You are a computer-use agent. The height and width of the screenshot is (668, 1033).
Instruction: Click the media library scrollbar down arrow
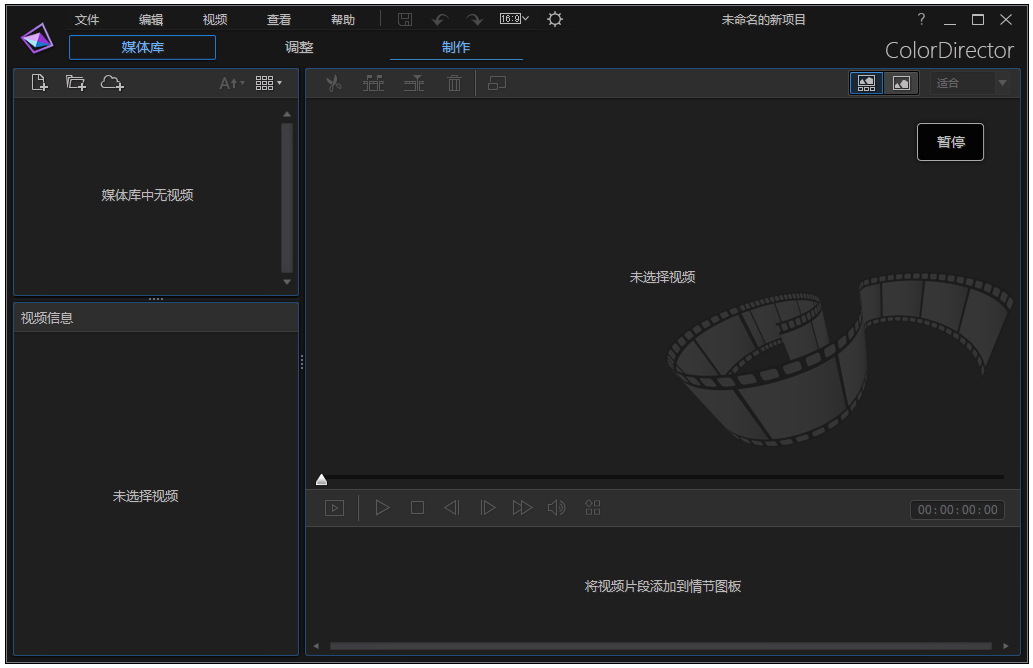coord(287,282)
